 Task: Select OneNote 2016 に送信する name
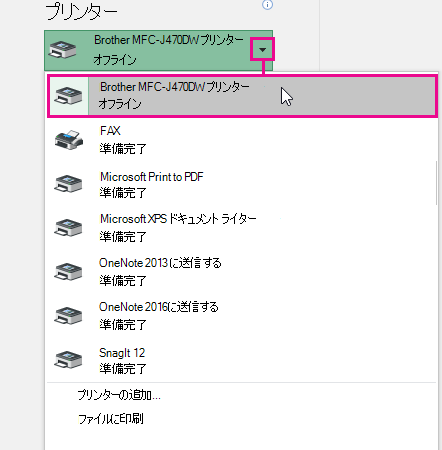pyautogui.click(x=159, y=307)
